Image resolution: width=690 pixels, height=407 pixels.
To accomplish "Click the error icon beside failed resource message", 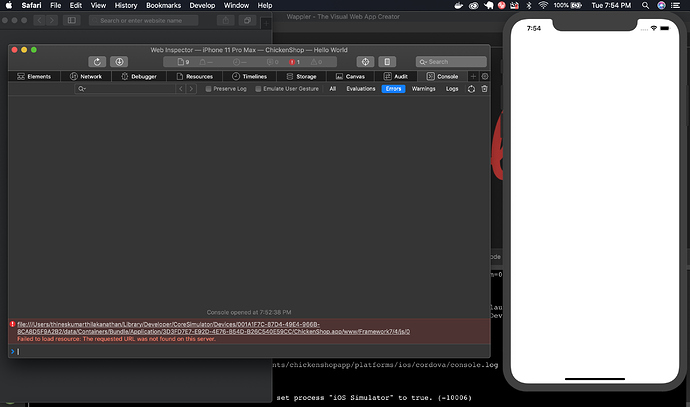I will pyautogui.click(x=12, y=324).
